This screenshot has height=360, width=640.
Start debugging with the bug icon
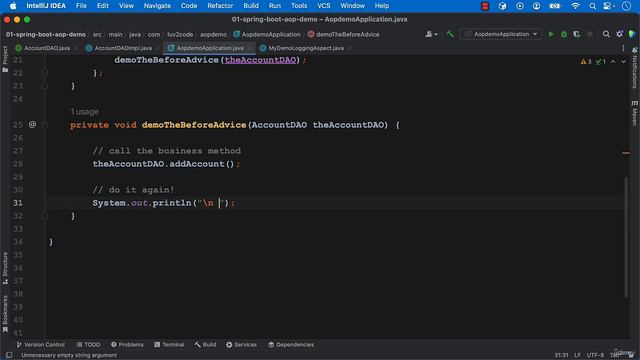point(564,34)
